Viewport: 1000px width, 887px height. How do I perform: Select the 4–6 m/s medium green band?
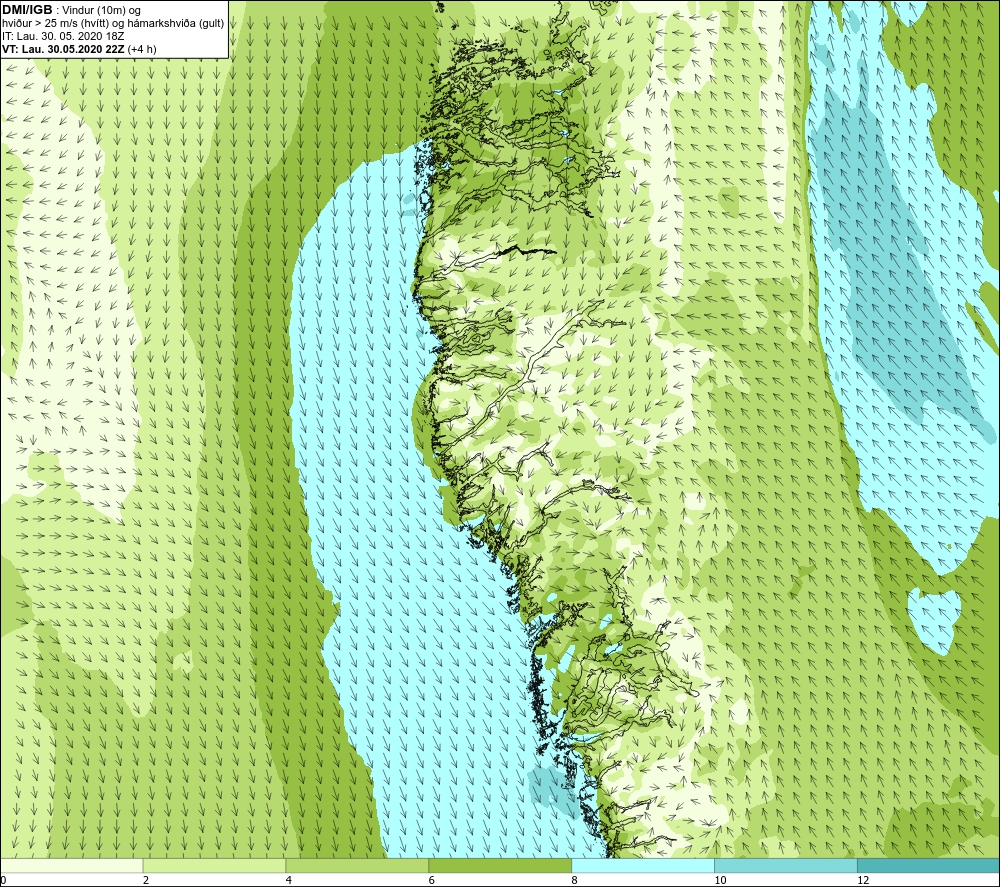pos(357,865)
